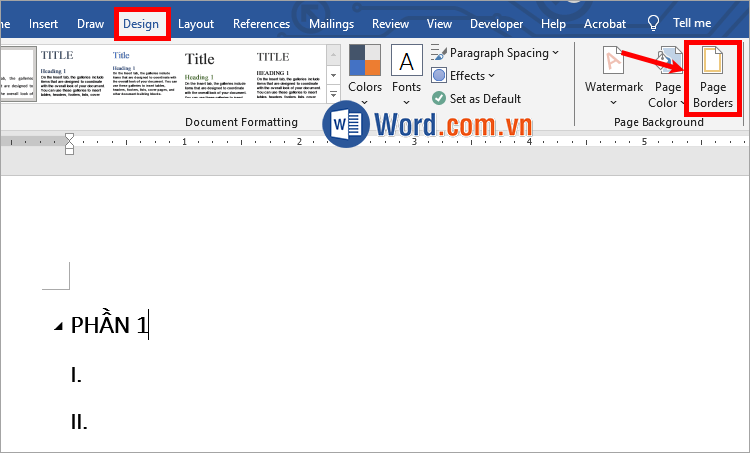Viewport: 750px width, 453px height.
Task: Apply the first TITLE style set thumbnail
Action: (x=71, y=74)
